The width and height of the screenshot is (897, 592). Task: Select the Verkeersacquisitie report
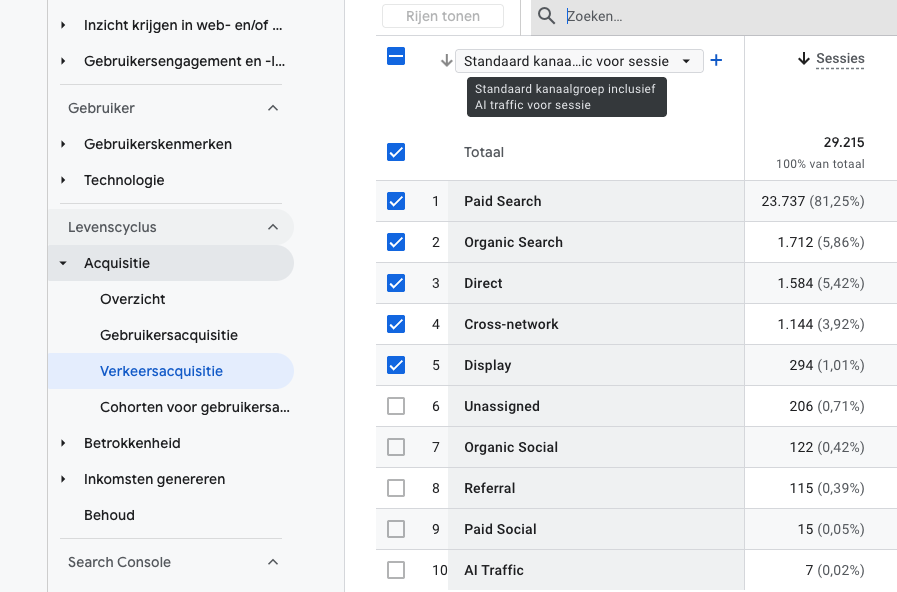(161, 371)
